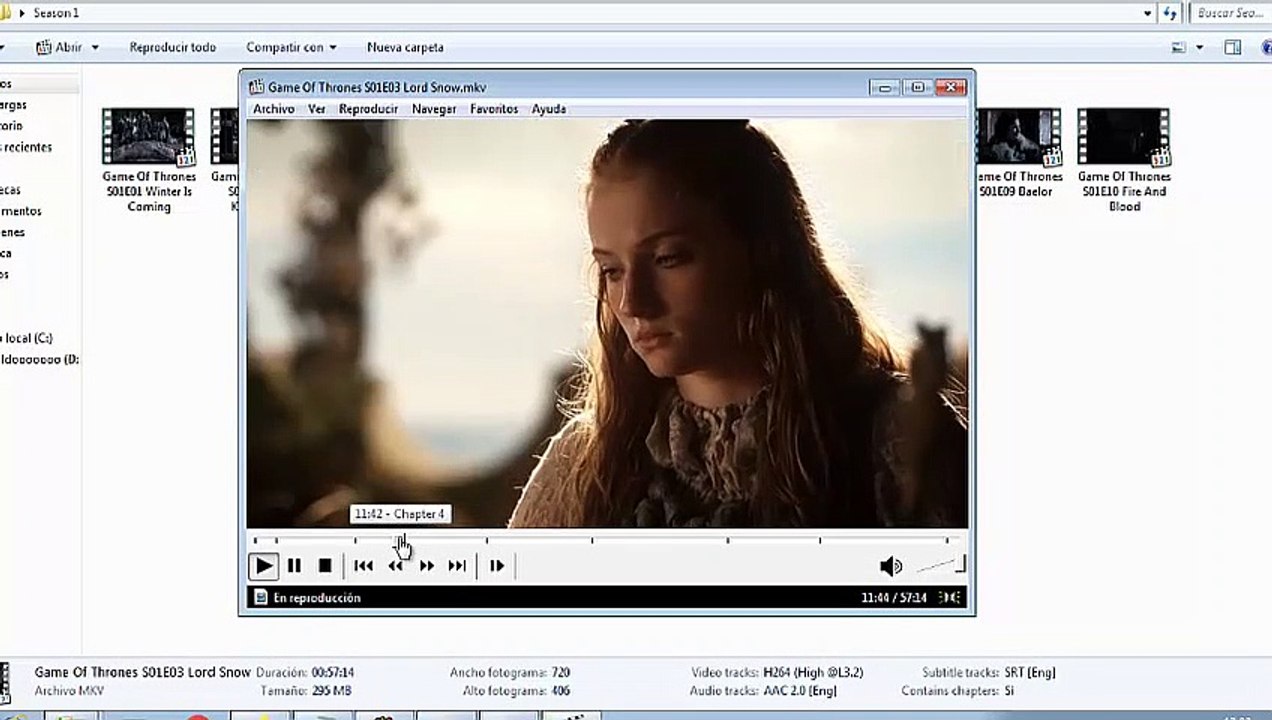The height and width of the screenshot is (720, 1272).
Task: Skip to the previous chapter
Action: pos(364,566)
